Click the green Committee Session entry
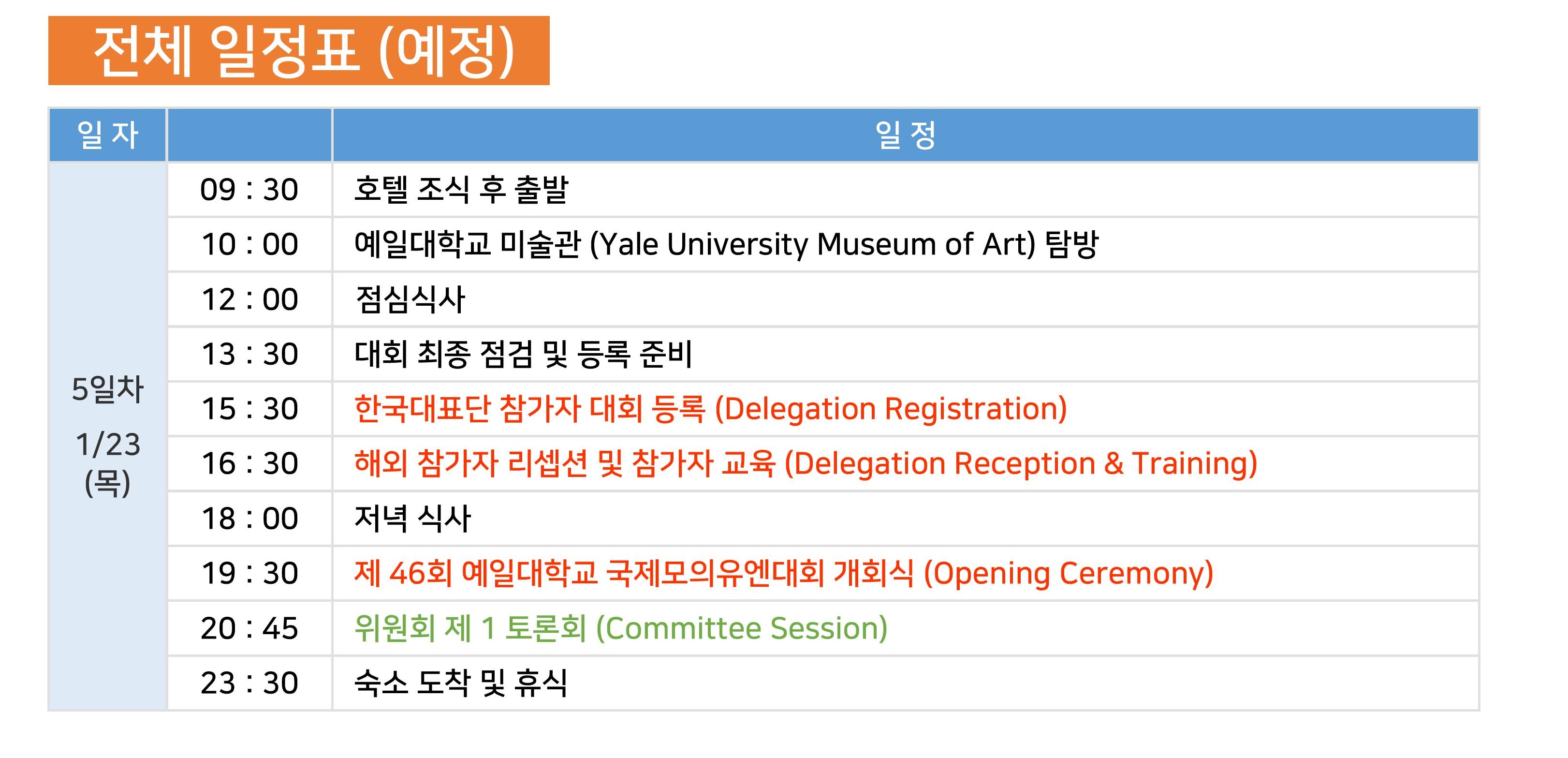The height and width of the screenshot is (758, 1568). (x=621, y=628)
